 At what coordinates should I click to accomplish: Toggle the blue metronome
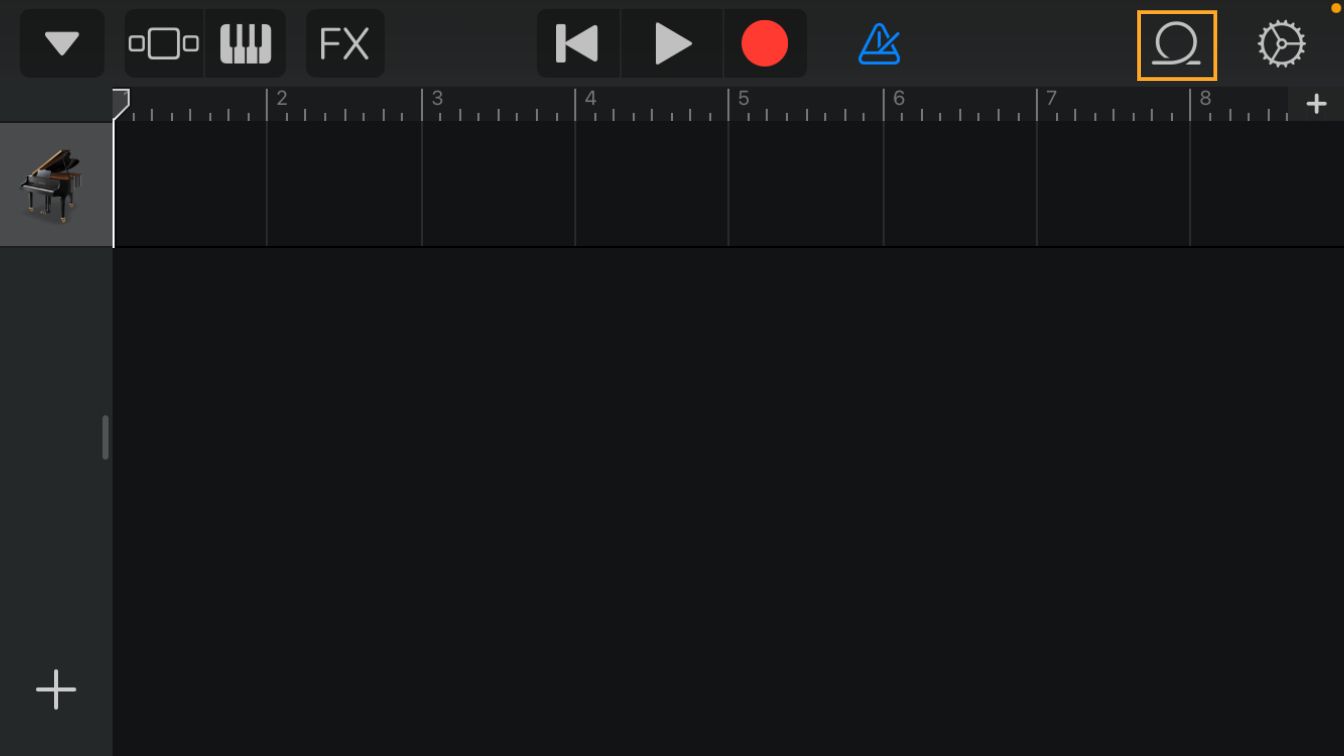tap(880, 44)
